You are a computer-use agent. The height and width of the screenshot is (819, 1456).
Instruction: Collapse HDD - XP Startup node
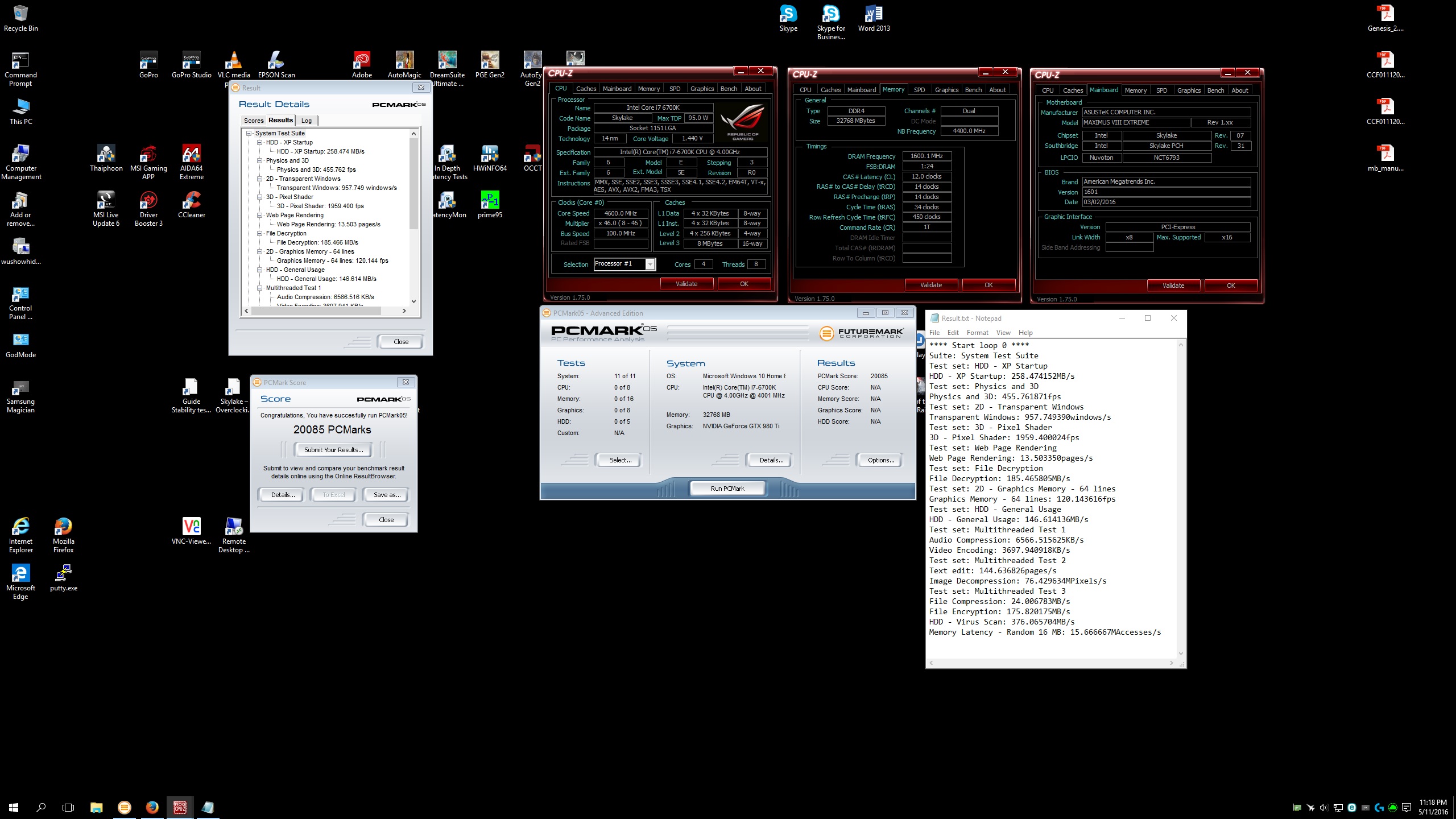[x=259, y=142]
